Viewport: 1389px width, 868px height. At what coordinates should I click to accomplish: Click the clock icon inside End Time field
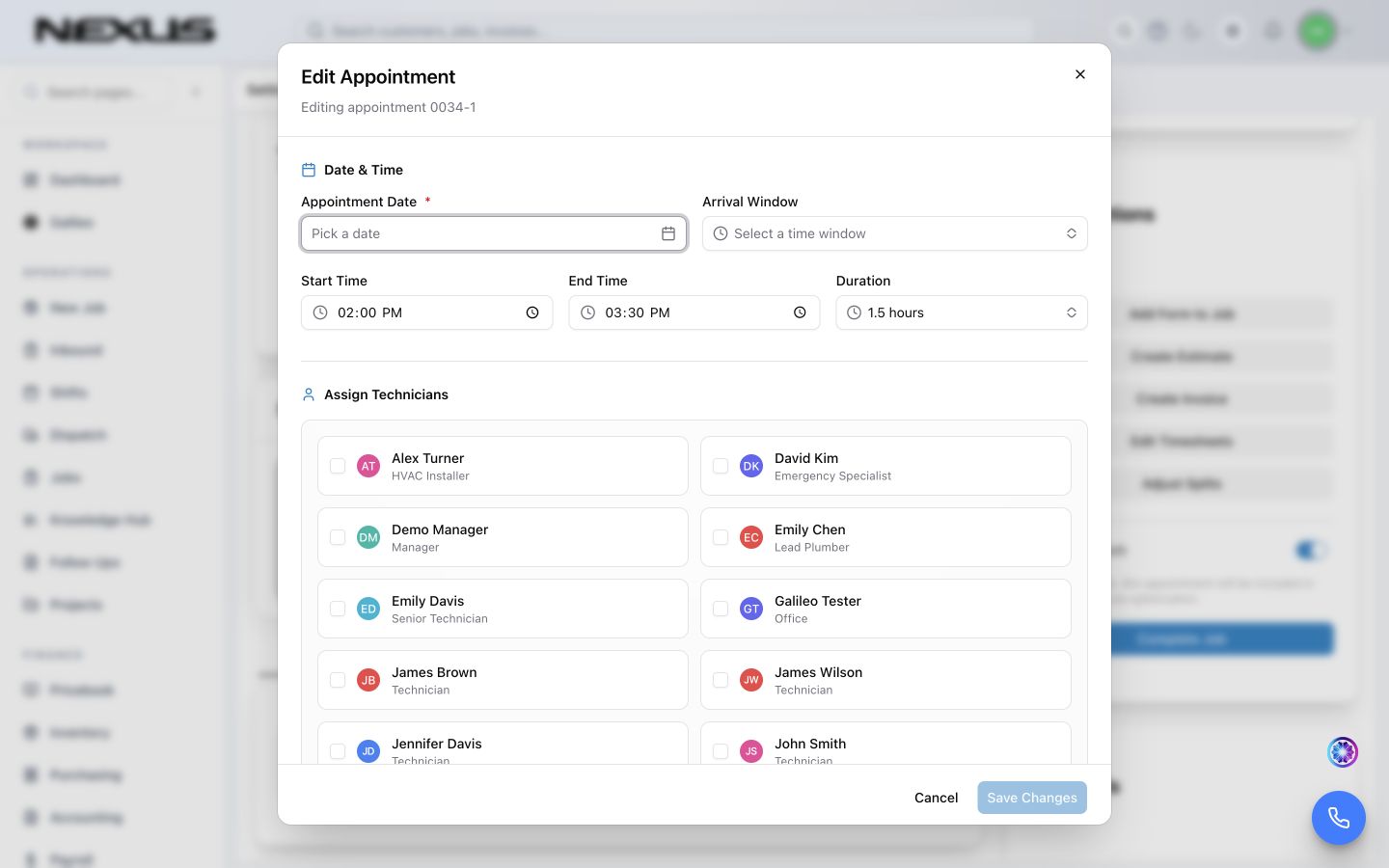pos(587,312)
